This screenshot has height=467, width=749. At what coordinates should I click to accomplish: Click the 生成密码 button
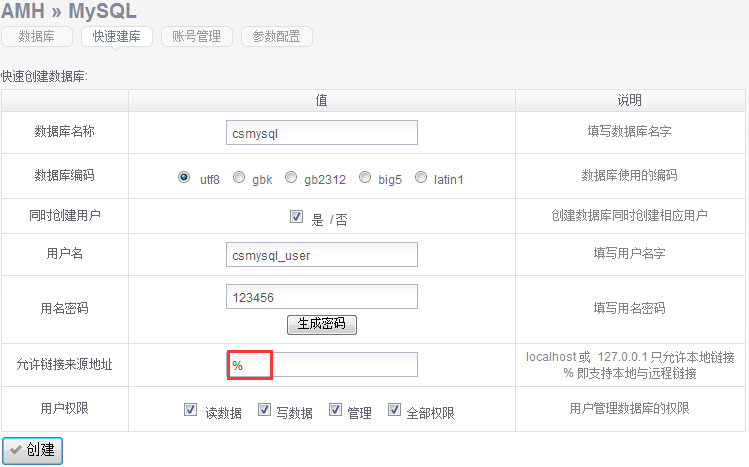(321, 324)
